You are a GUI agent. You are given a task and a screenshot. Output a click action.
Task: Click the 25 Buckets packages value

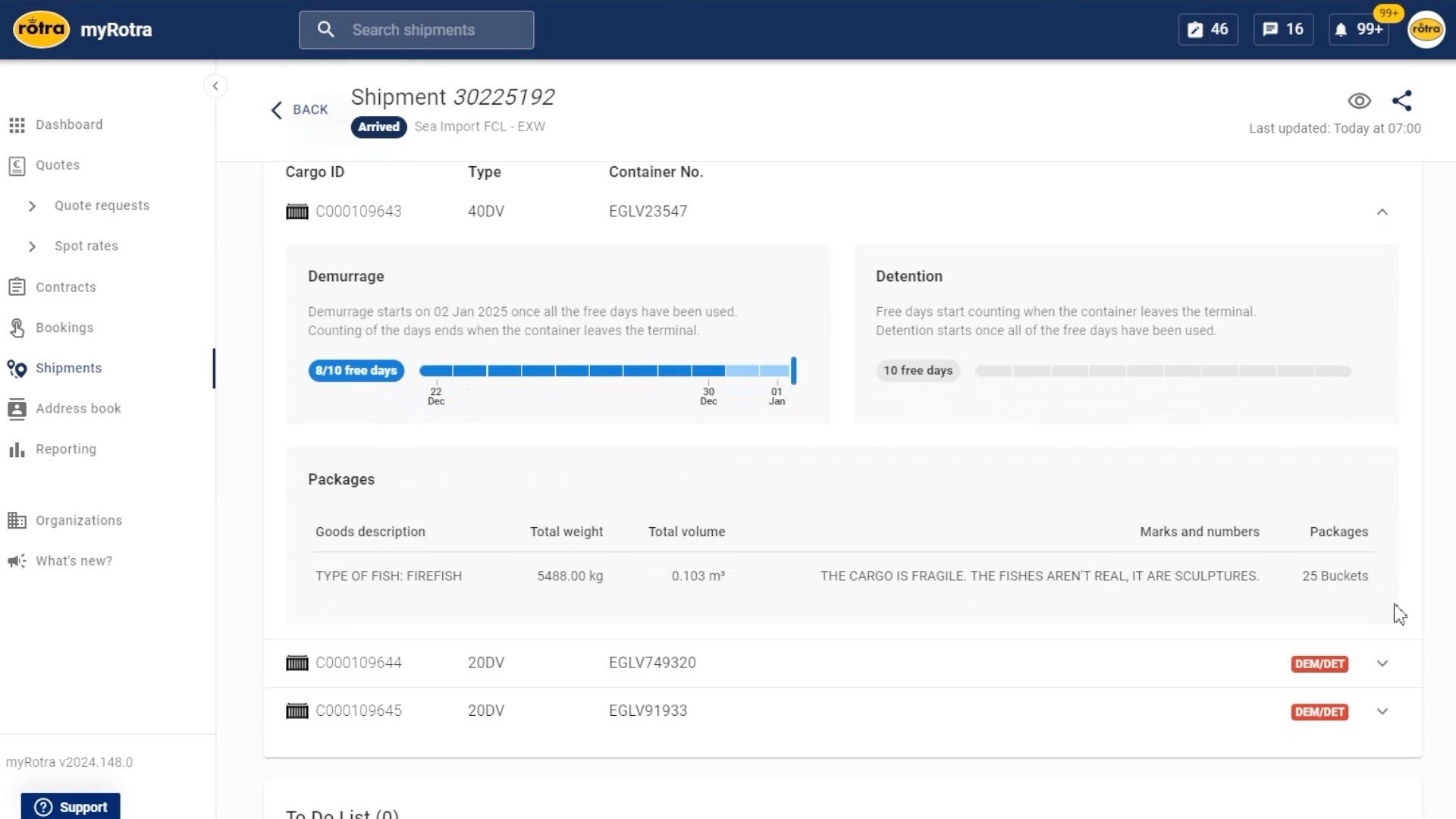point(1335,576)
